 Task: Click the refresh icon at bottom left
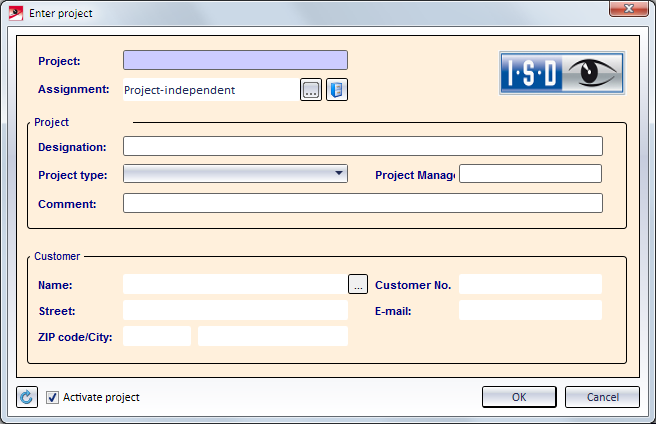(x=27, y=397)
